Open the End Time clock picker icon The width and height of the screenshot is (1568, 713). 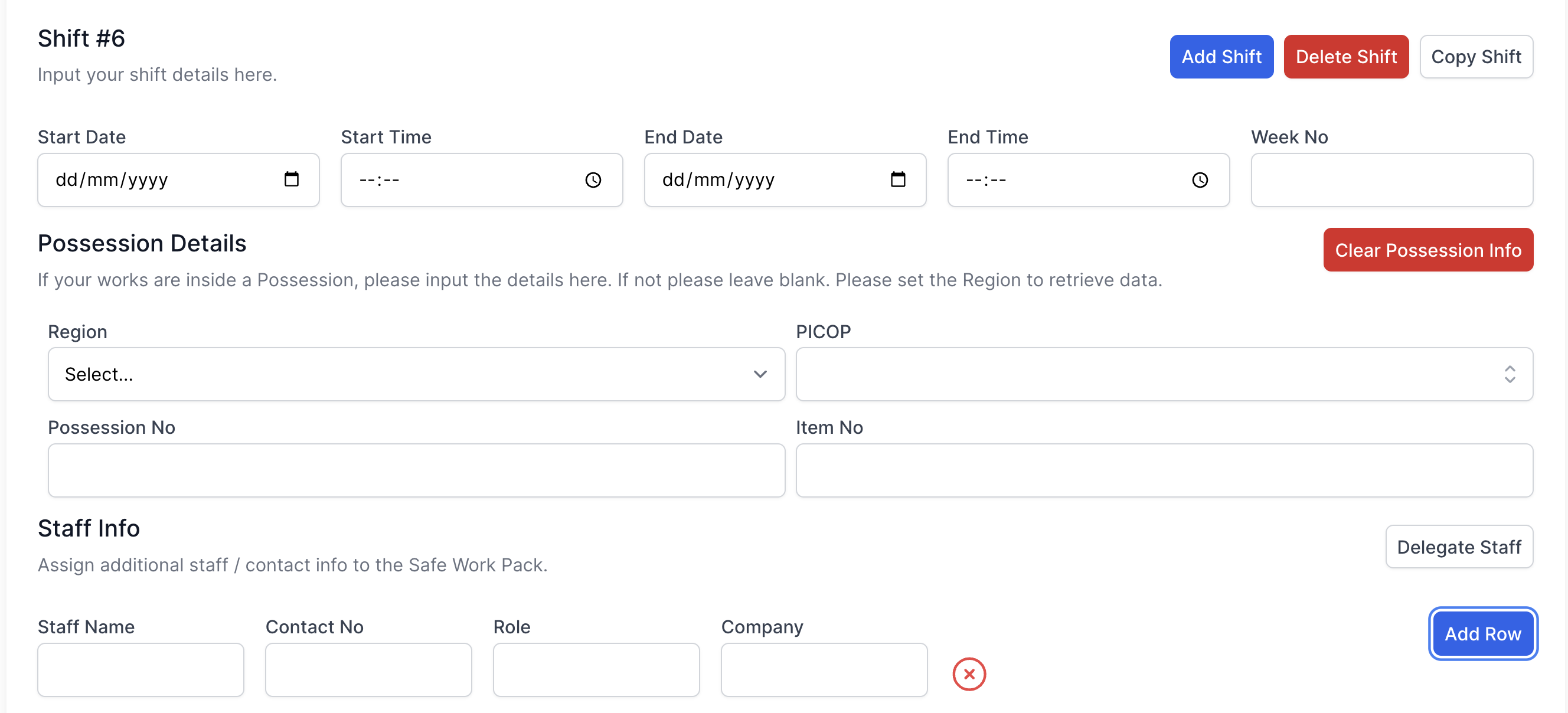point(1199,180)
